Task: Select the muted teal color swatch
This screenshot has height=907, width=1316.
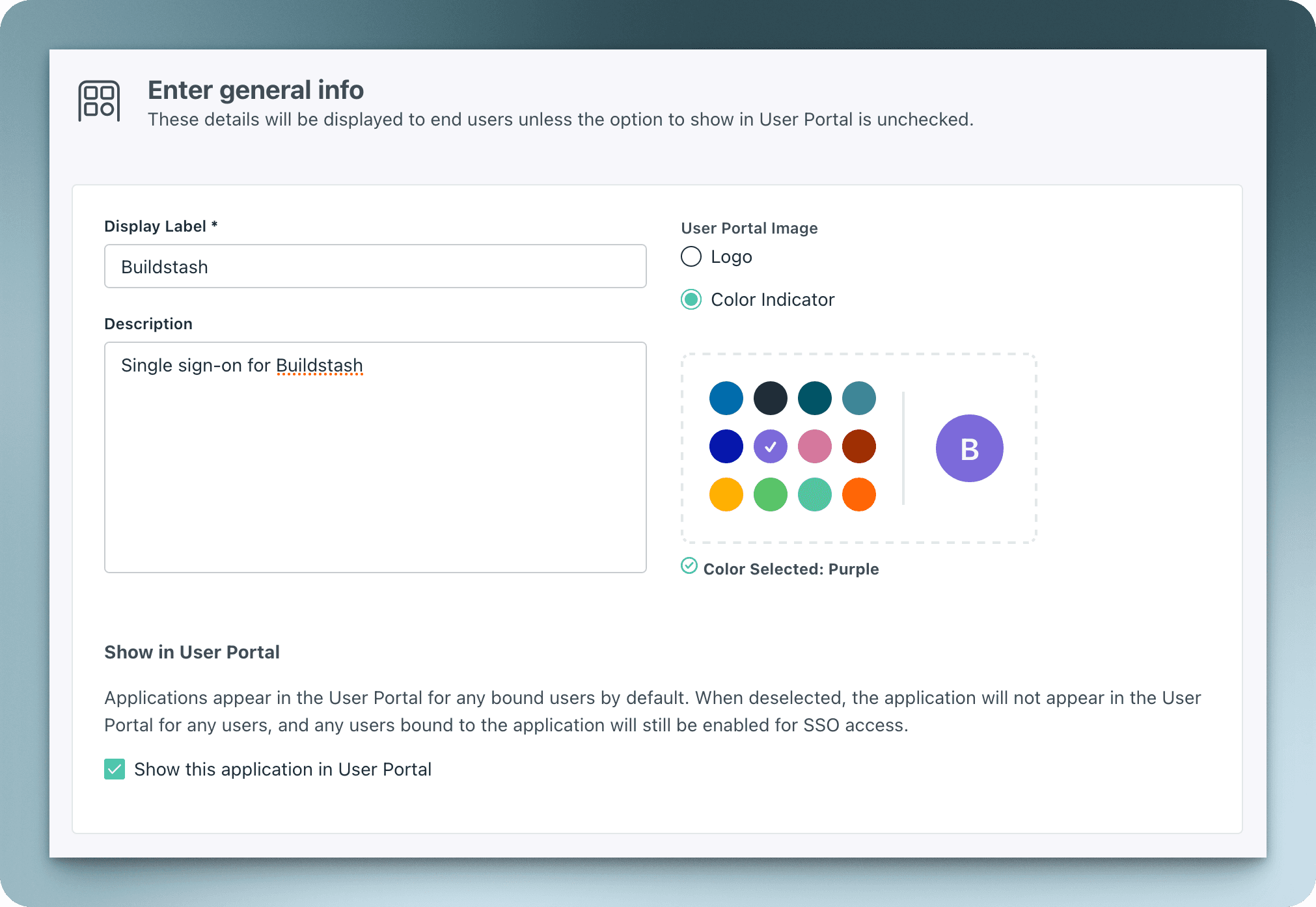Action: (x=858, y=398)
